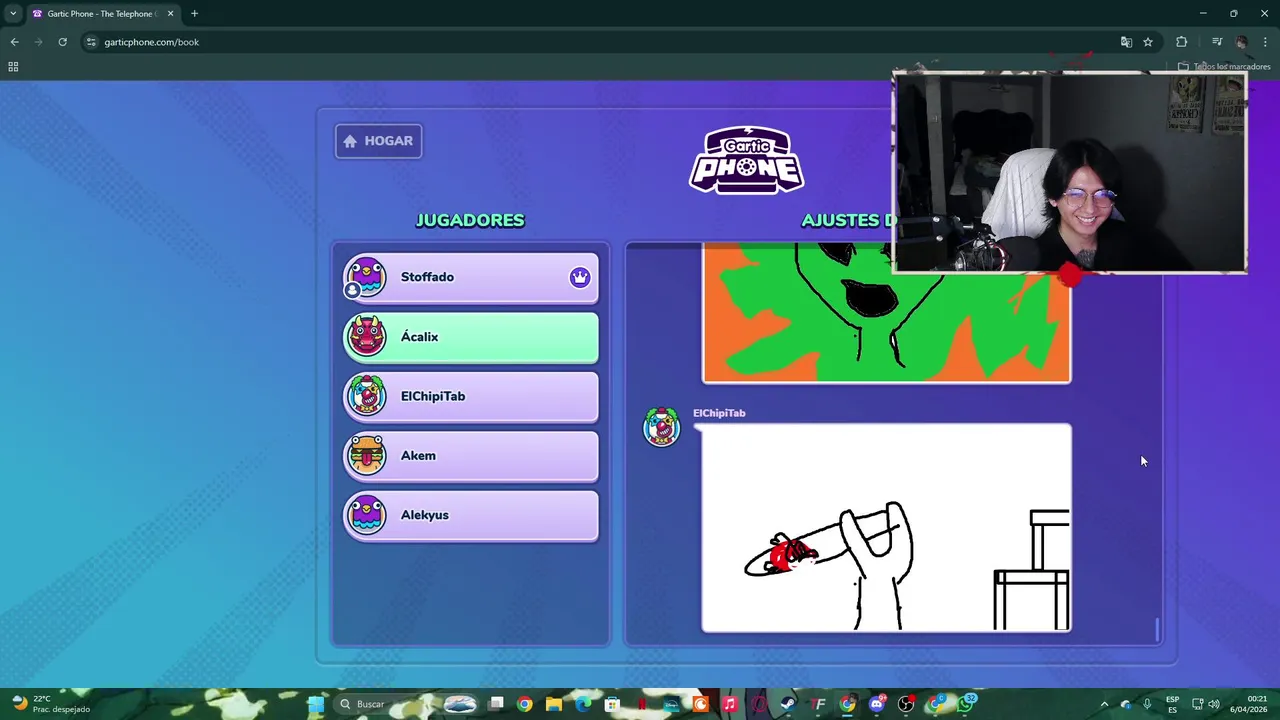Click ElChipiTab author name above drawing

point(719,413)
